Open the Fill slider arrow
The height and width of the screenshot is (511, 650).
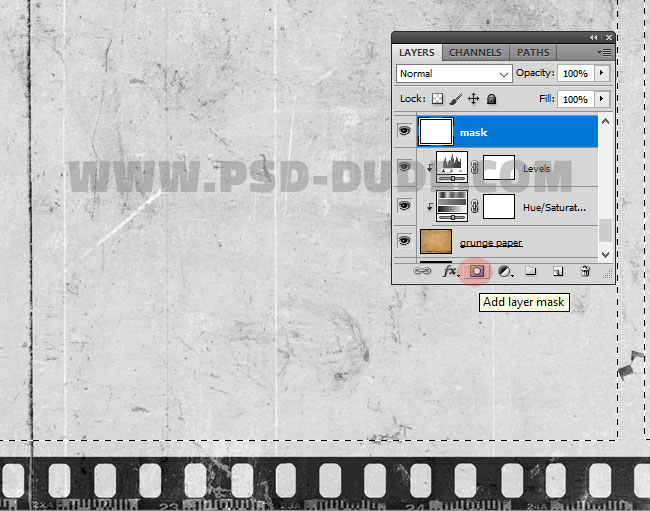click(601, 99)
